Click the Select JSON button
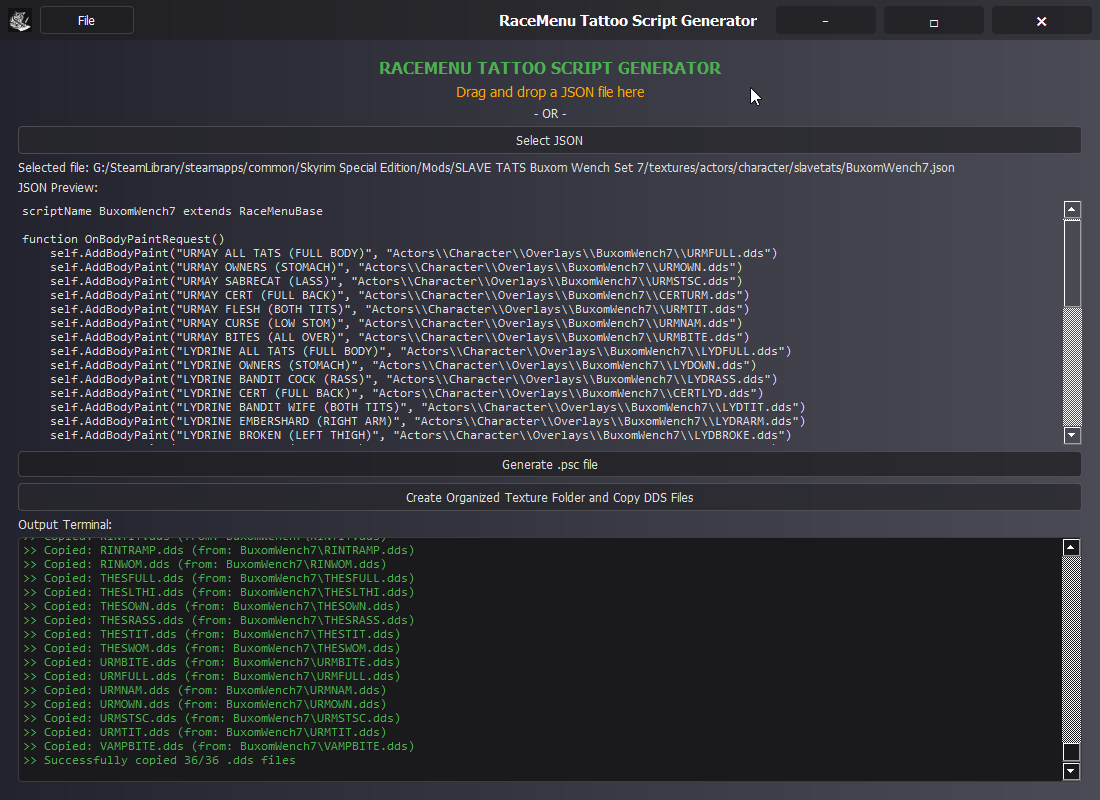1100x800 pixels. [549, 140]
